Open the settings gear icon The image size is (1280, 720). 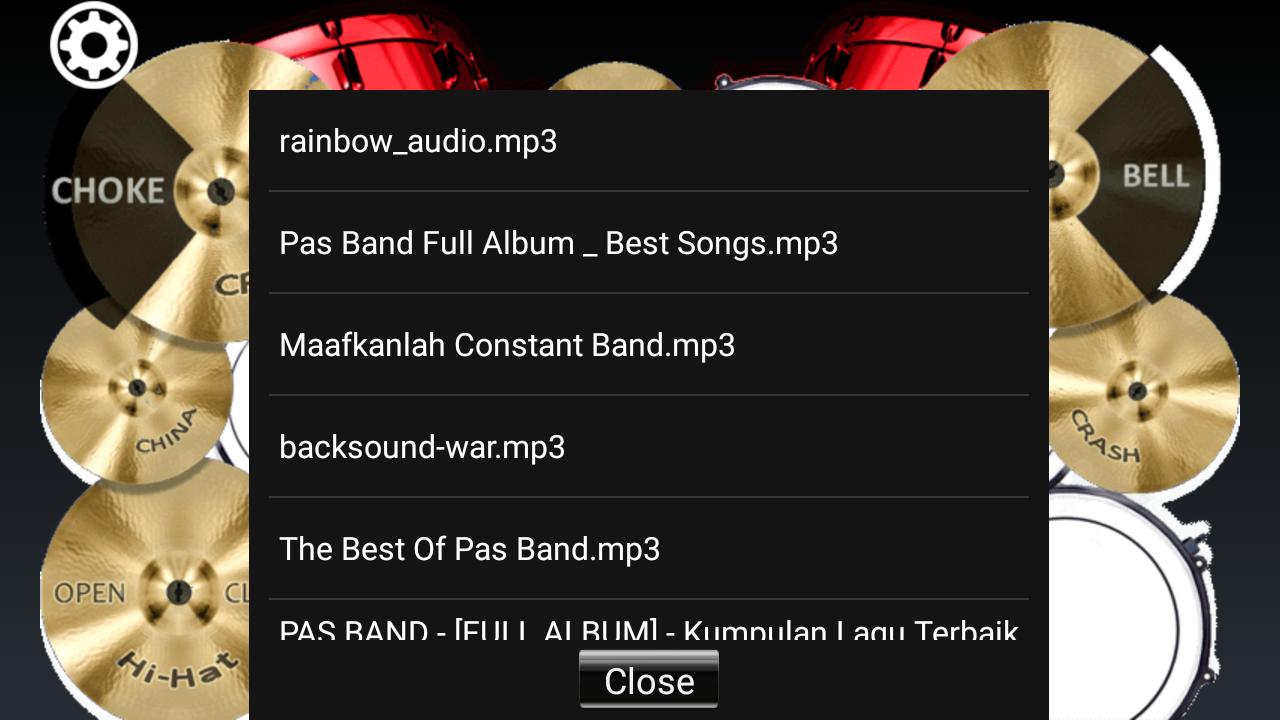[x=94, y=45]
